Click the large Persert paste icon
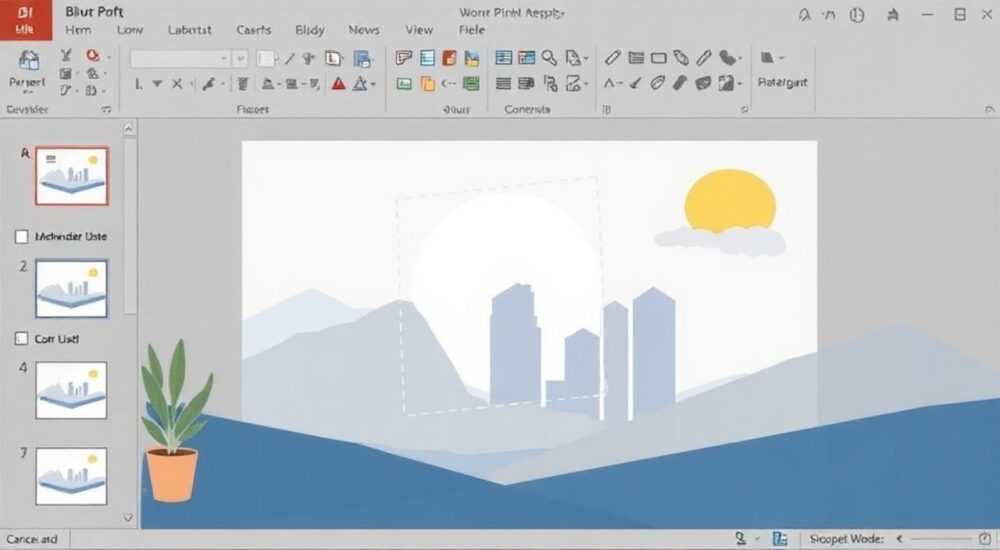The height and width of the screenshot is (550, 1000). (x=29, y=61)
